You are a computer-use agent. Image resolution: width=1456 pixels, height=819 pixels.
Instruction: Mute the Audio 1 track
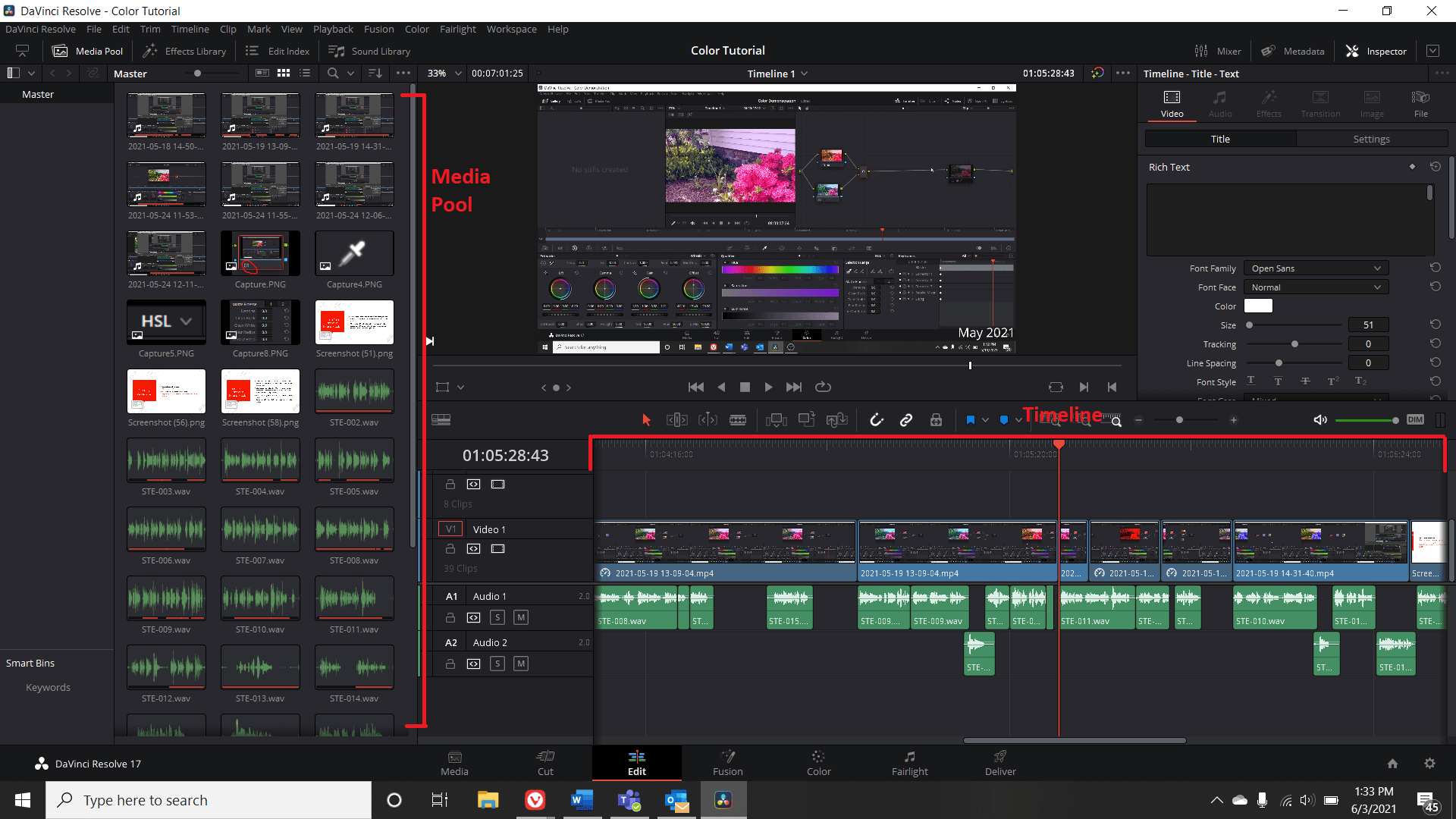pos(521,617)
